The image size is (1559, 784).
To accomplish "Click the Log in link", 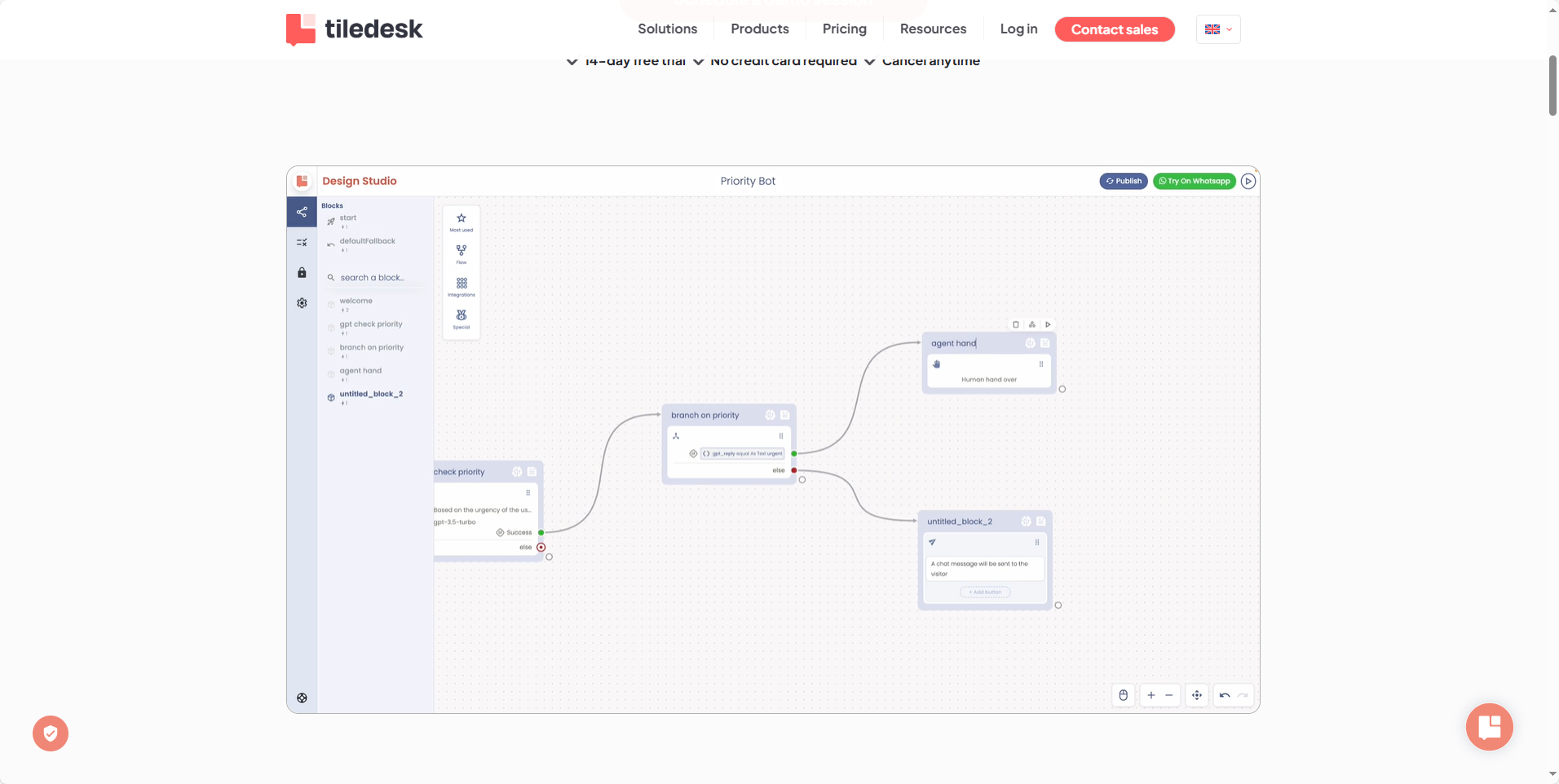I will click(x=1018, y=29).
